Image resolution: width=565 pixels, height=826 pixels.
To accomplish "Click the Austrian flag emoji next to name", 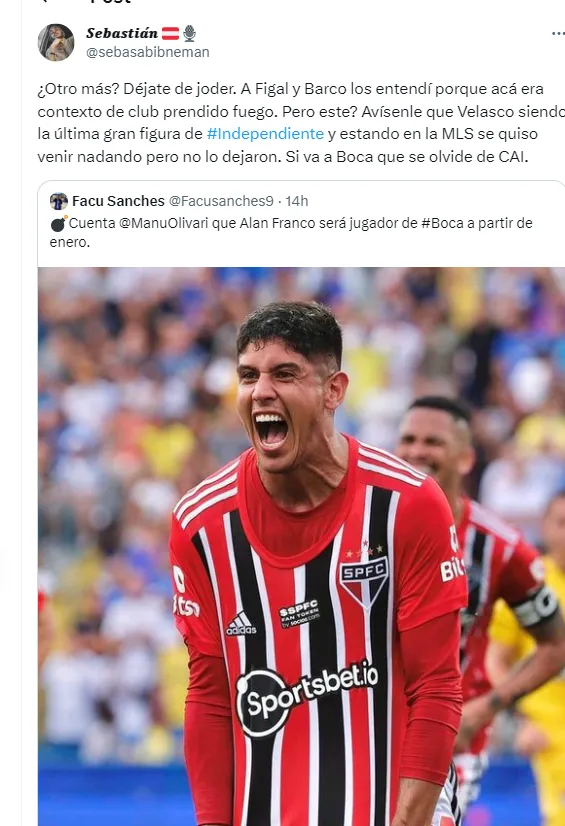I will [170, 34].
